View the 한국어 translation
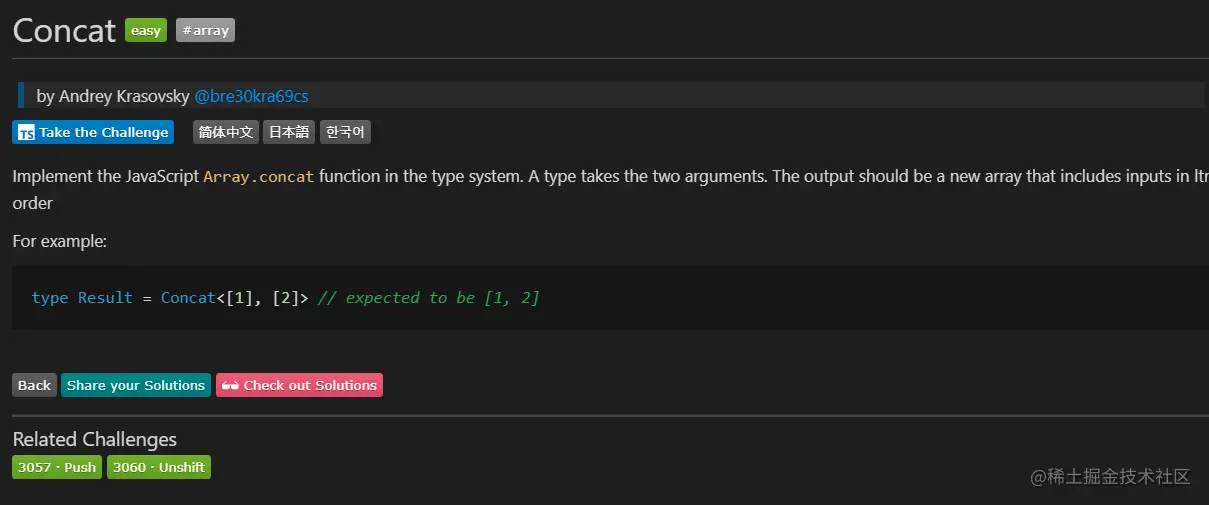This screenshot has width=1209, height=505. [346, 132]
